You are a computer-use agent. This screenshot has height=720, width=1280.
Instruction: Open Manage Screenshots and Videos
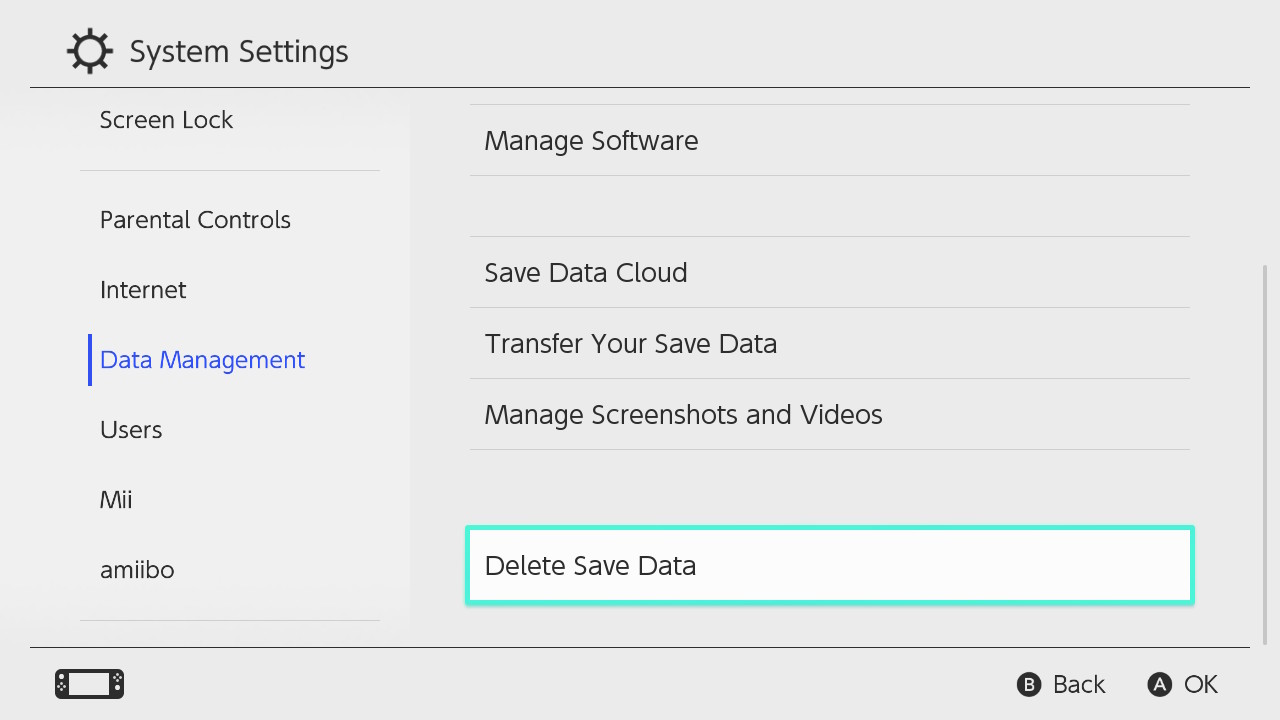[x=683, y=414]
